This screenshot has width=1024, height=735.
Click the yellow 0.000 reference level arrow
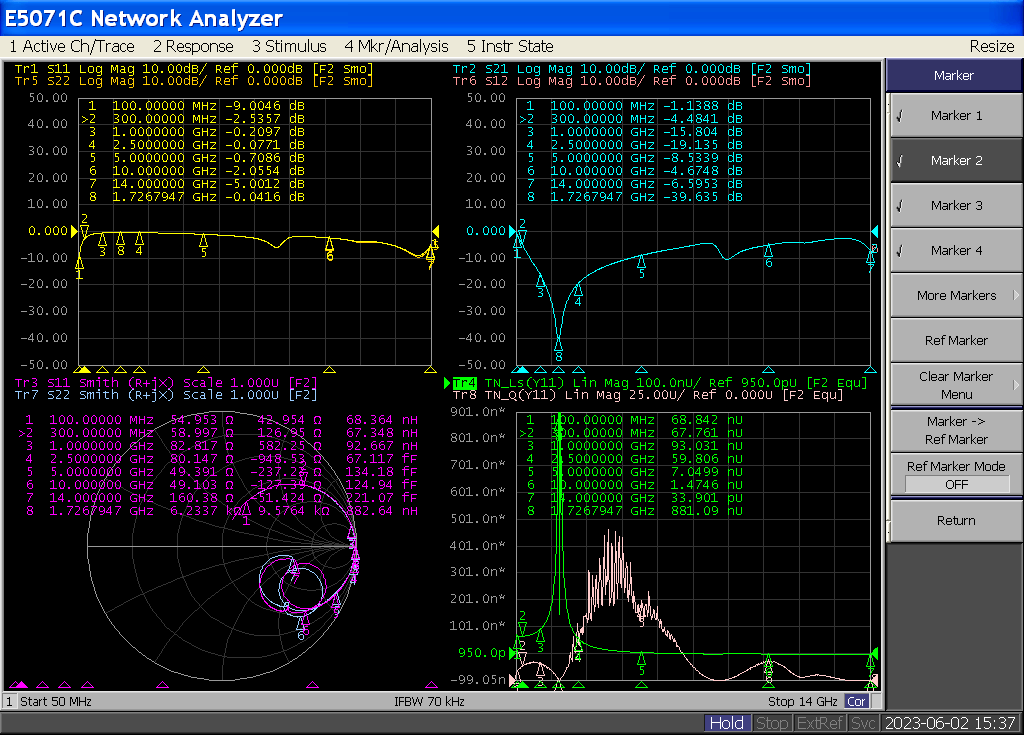74,231
